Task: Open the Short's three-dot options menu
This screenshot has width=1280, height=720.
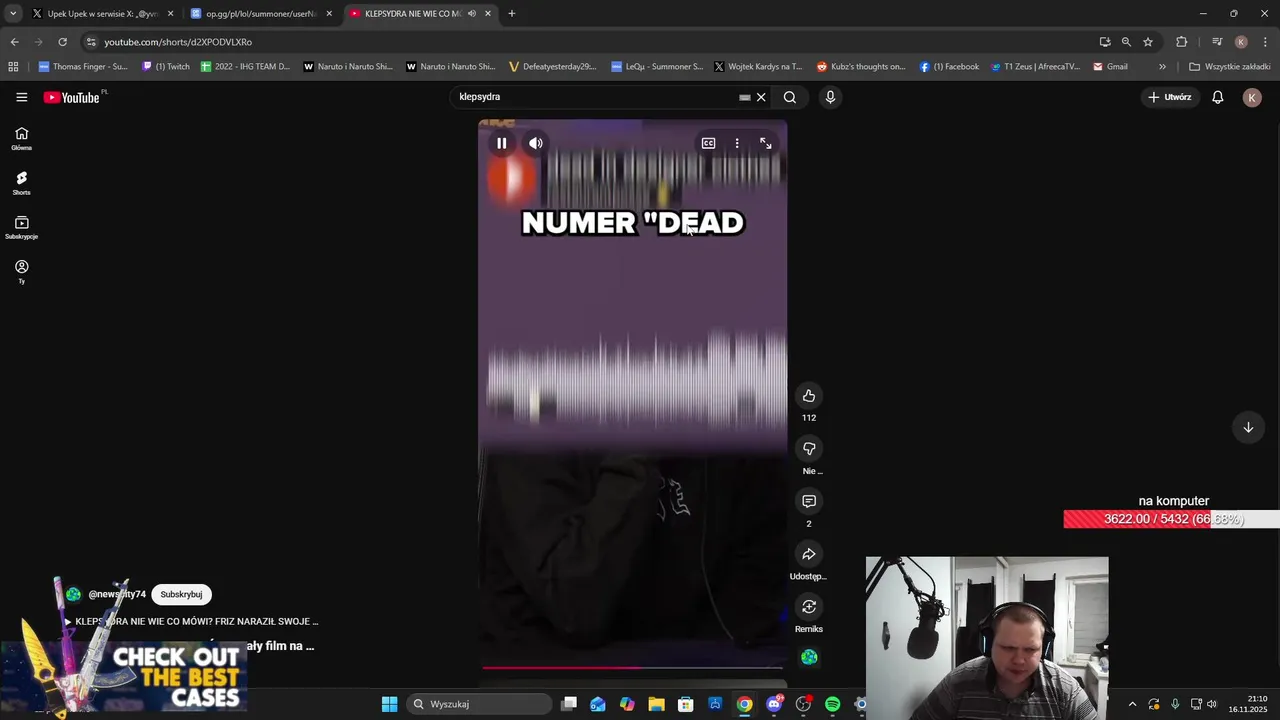Action: coord(737,143)
